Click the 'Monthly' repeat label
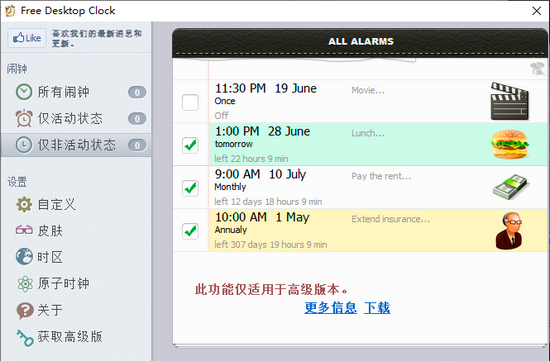Image resolution: width=550 pixels, height=361 pixels. point(230,187)
